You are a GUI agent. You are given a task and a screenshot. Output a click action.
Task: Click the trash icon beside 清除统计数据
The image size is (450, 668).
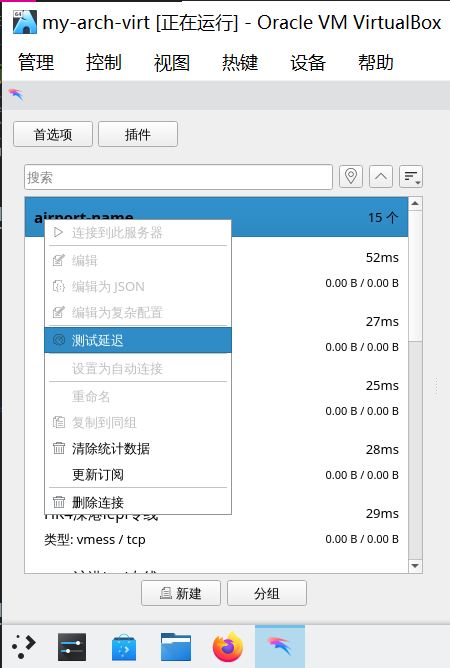point(59,449)
